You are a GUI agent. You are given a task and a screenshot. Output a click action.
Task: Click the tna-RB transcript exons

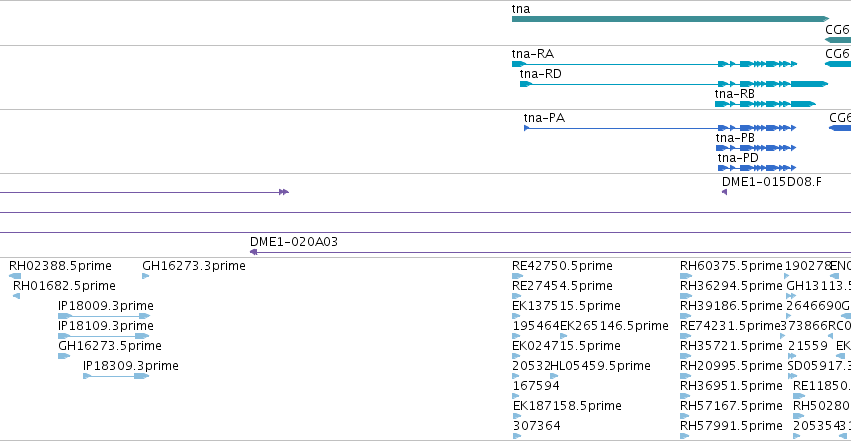[765, 104]
